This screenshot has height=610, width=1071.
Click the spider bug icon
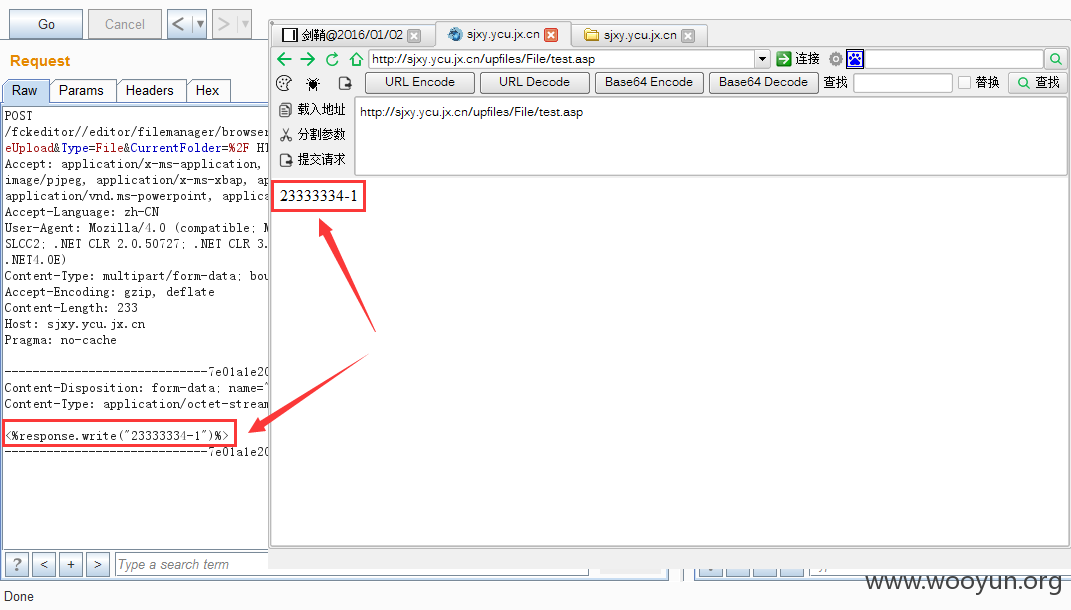click(313, 84)
